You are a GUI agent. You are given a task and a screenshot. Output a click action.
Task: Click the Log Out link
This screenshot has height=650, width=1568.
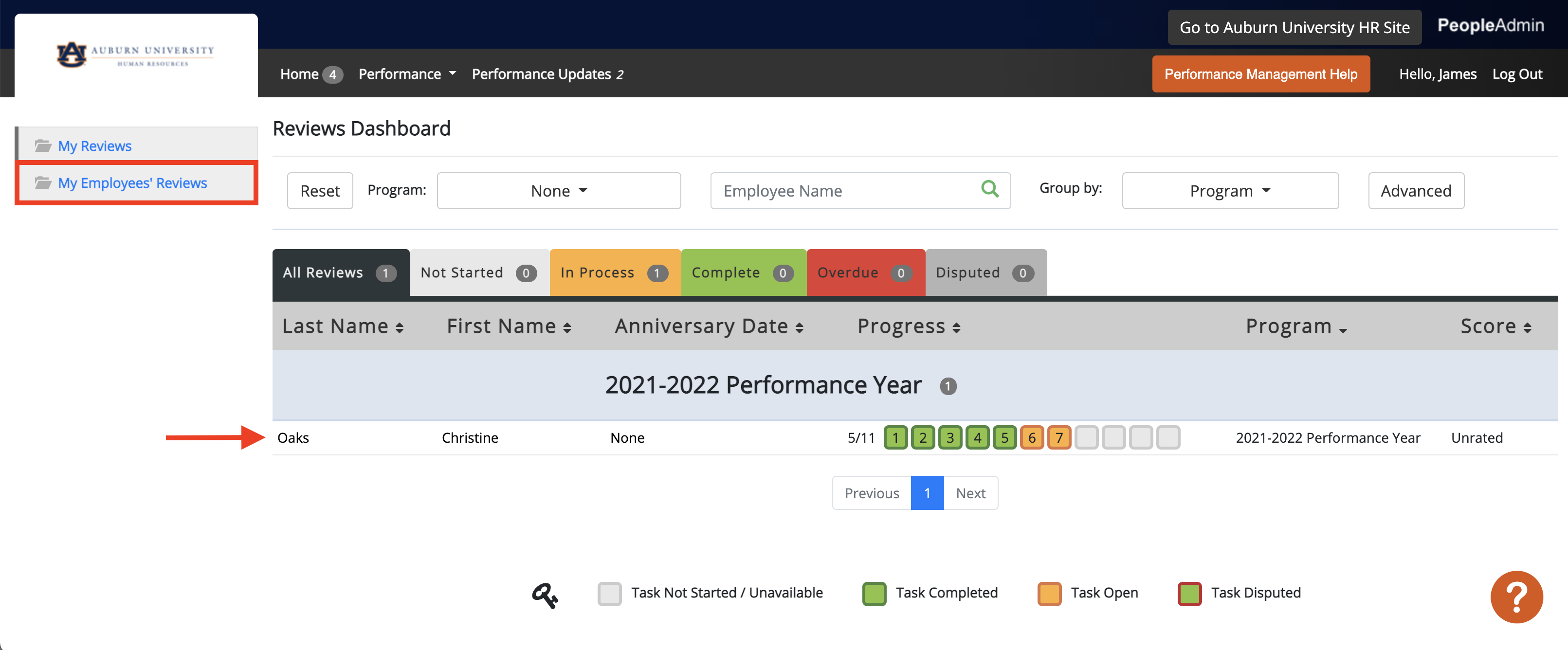[1517, 73]
